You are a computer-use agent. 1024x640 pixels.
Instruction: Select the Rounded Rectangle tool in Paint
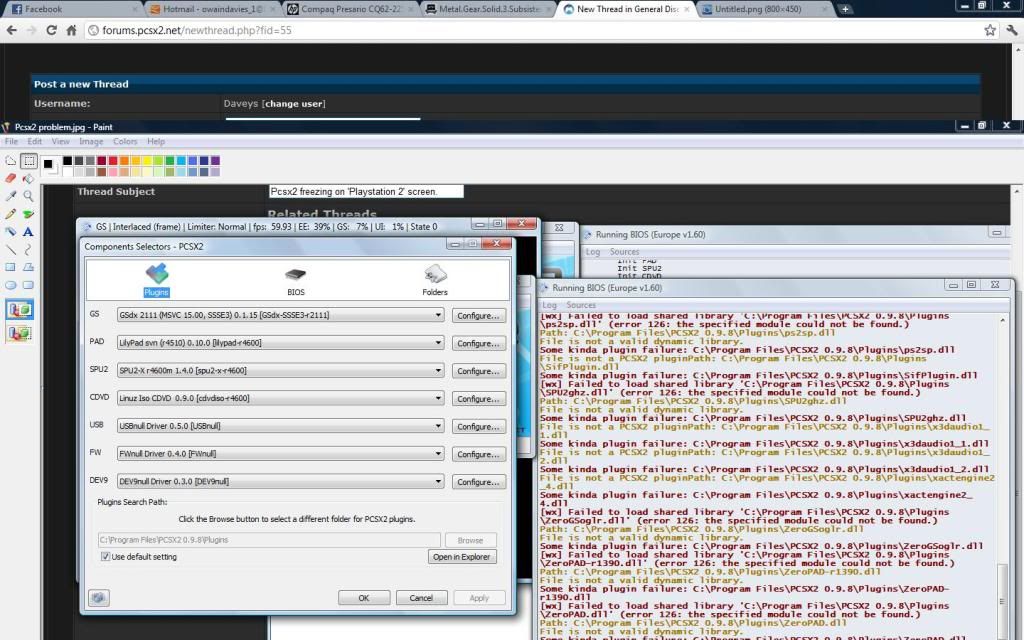[x=28, y=285]
